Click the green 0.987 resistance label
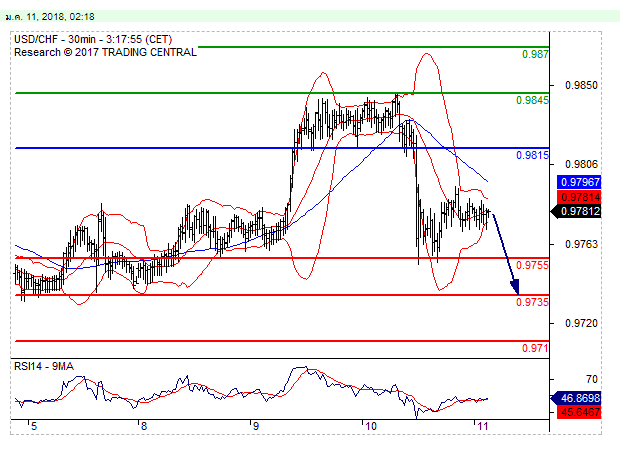Viewport: 620px width, 449px height. pyautogui.click(x=535, y=54)
